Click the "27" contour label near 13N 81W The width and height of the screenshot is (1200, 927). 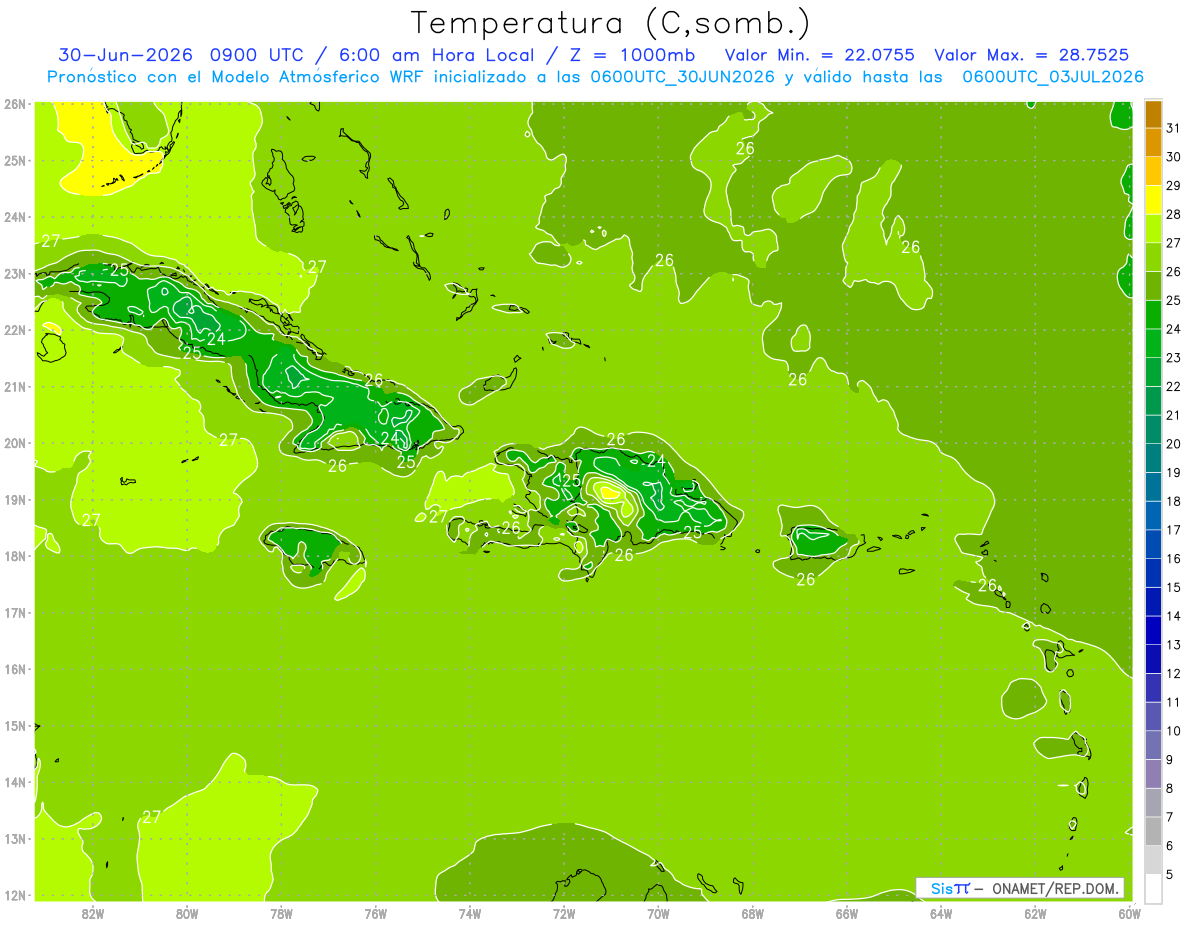point(152,817)
